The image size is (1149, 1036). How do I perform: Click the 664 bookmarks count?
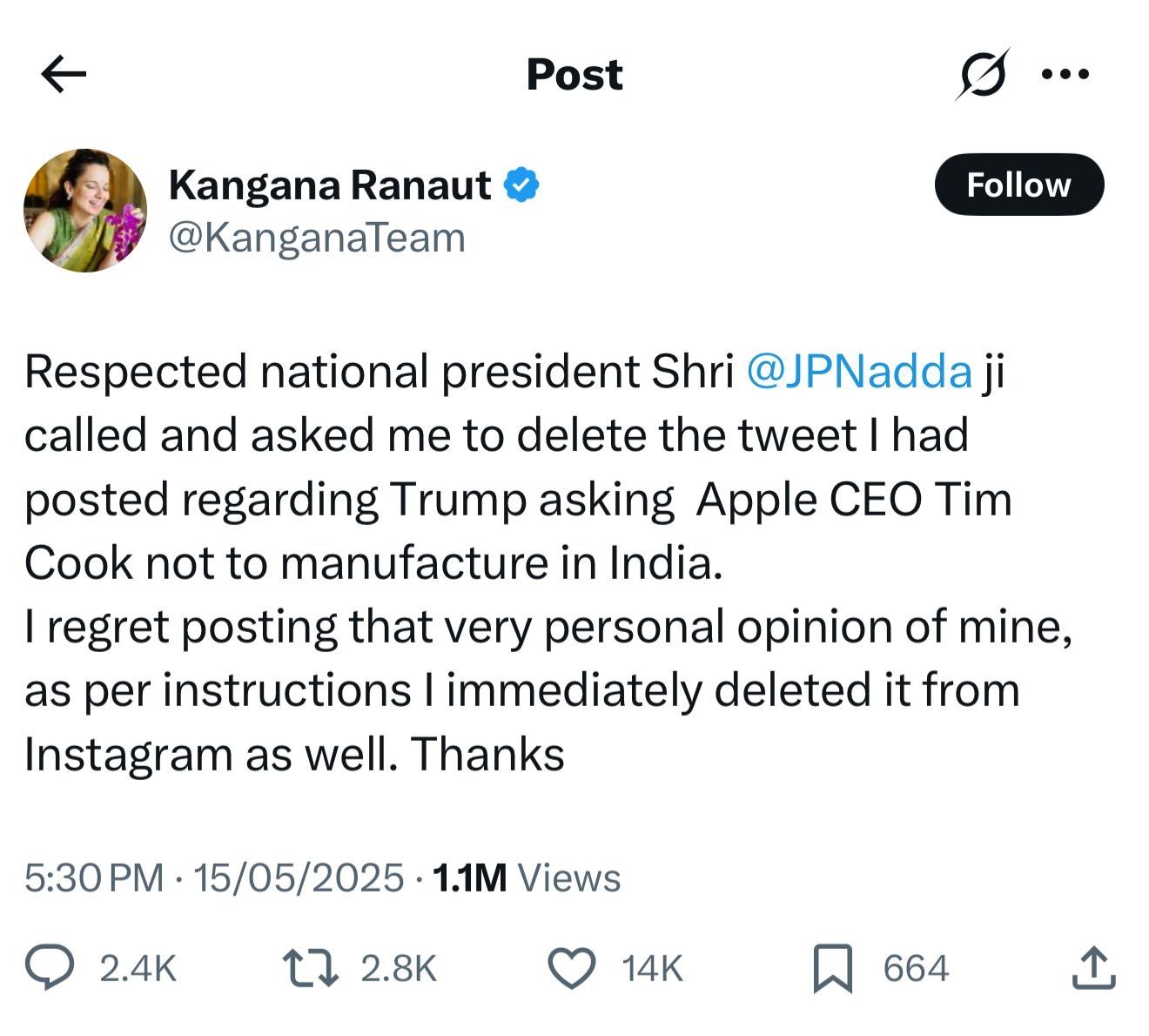coord(915,969)
